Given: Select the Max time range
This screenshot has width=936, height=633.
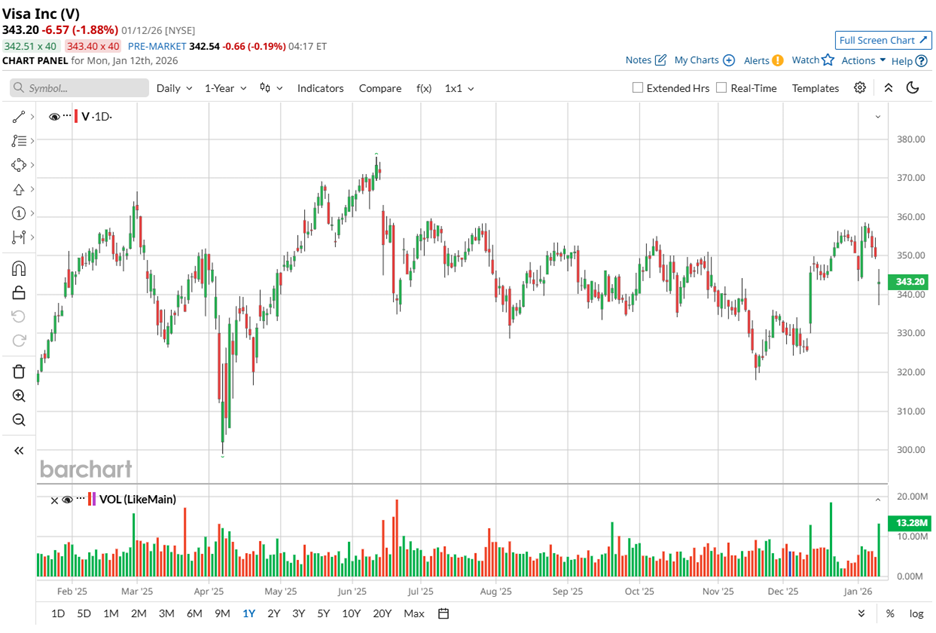Looking at the screenshot, I should point(414,613).
